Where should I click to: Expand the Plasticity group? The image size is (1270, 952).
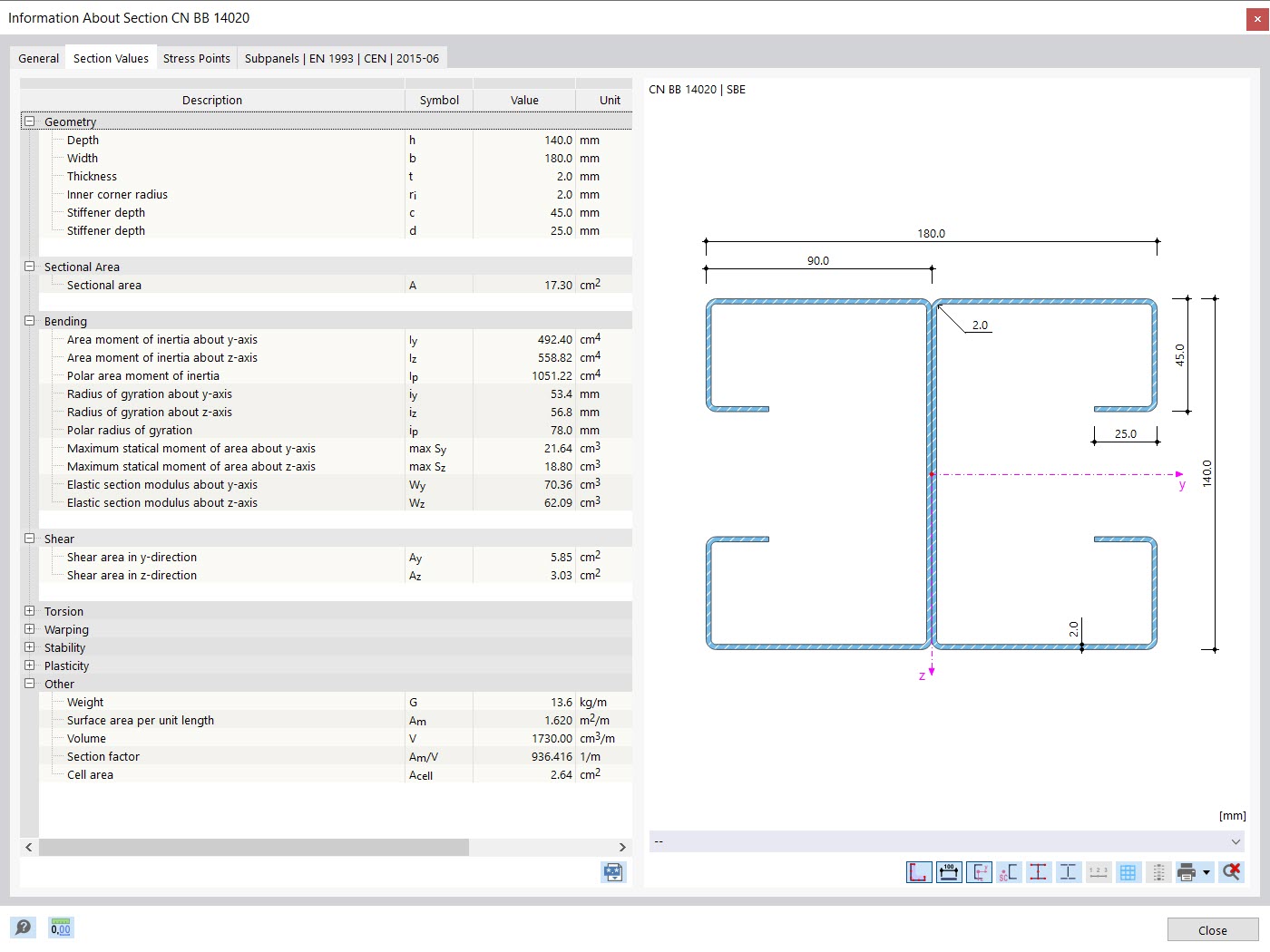click(29, 665)
